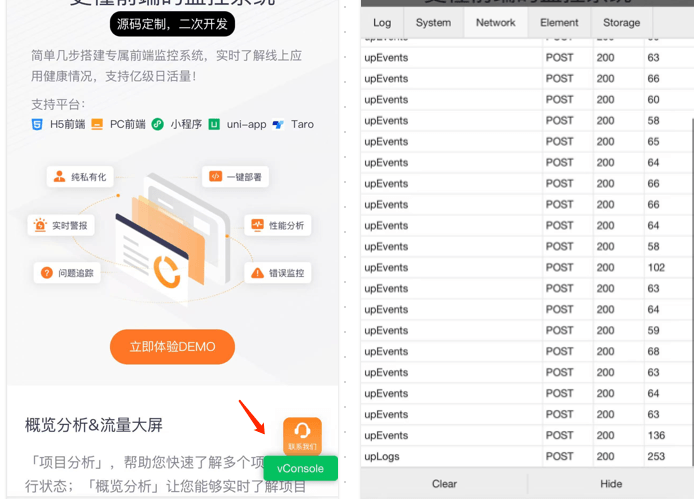Image resolution: width=694 pixels, height=499 pixels.
Task: Click the 一键部署 code icon
Action: click(x=215, y=176)
